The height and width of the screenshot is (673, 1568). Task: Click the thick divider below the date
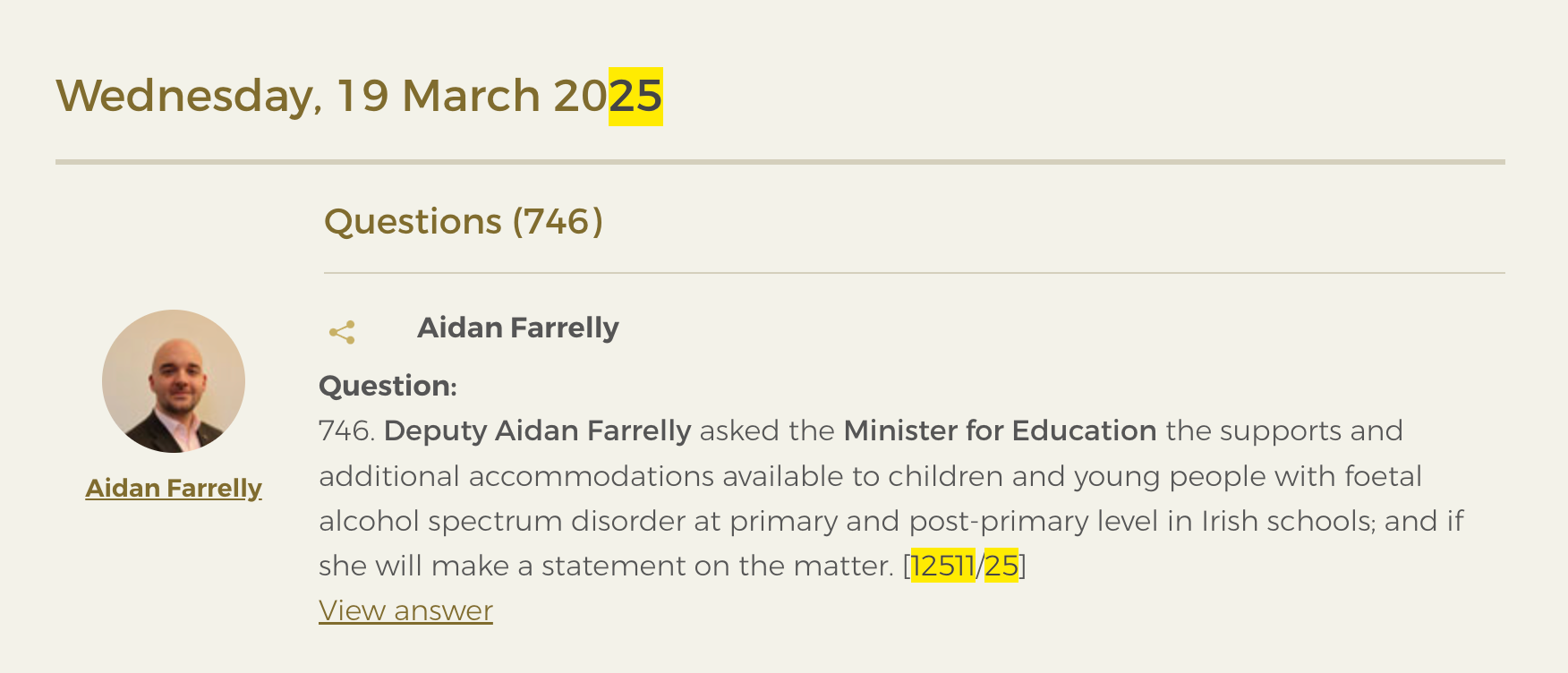[x=780, y=162]
